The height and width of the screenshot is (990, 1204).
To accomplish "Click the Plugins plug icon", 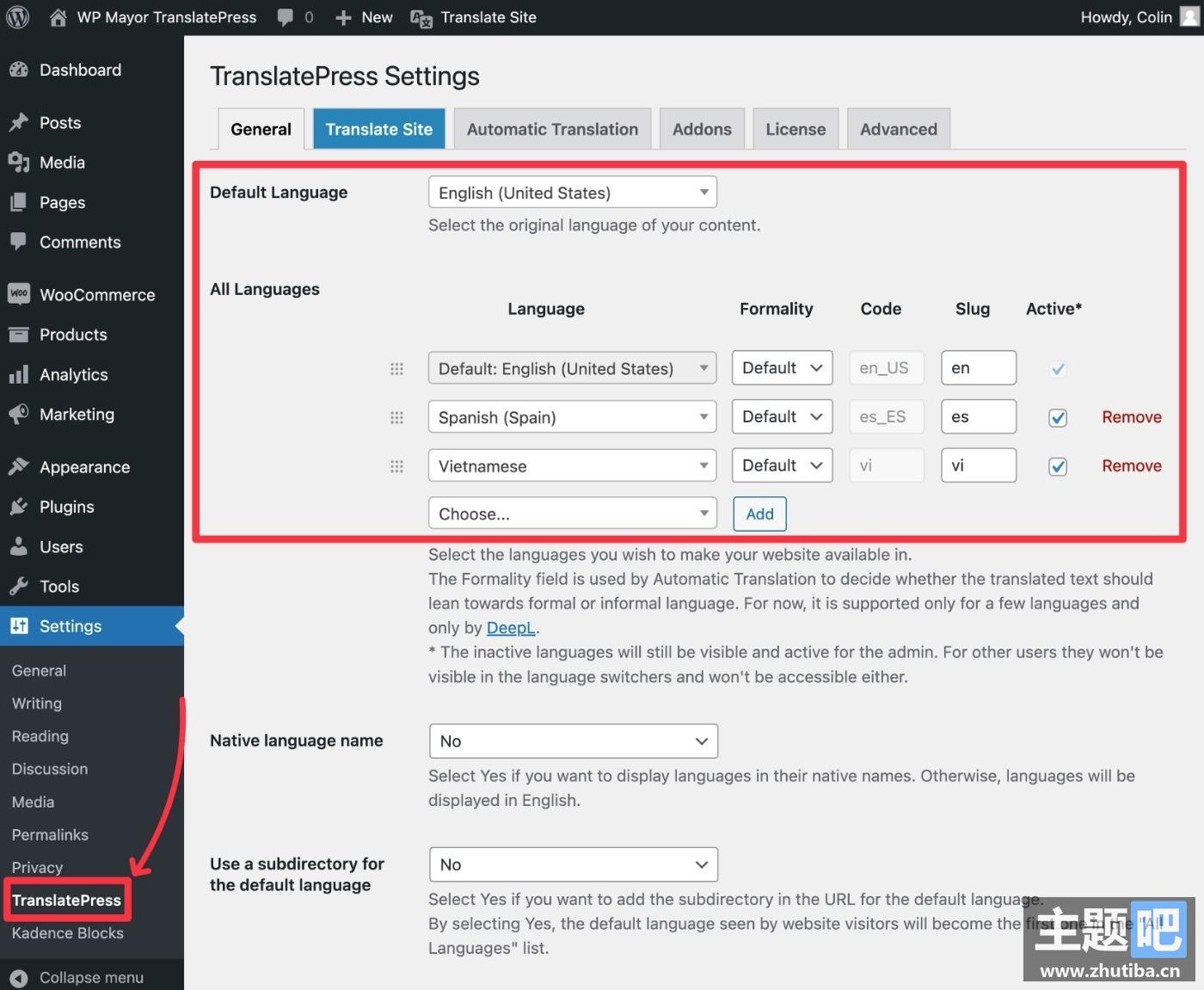I will click(x=19, y=507).
